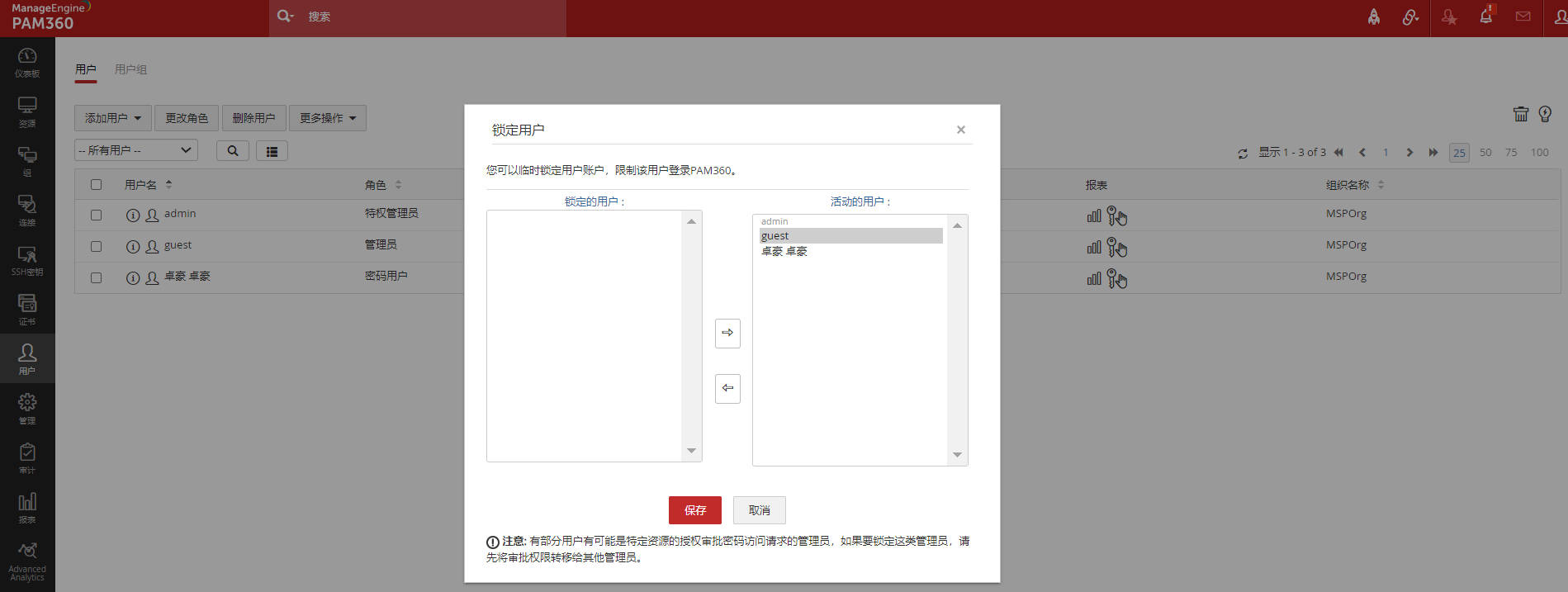Open the key hand icon for guest row
This screenshot has width=1568, height=592.
click(1117, 247)
